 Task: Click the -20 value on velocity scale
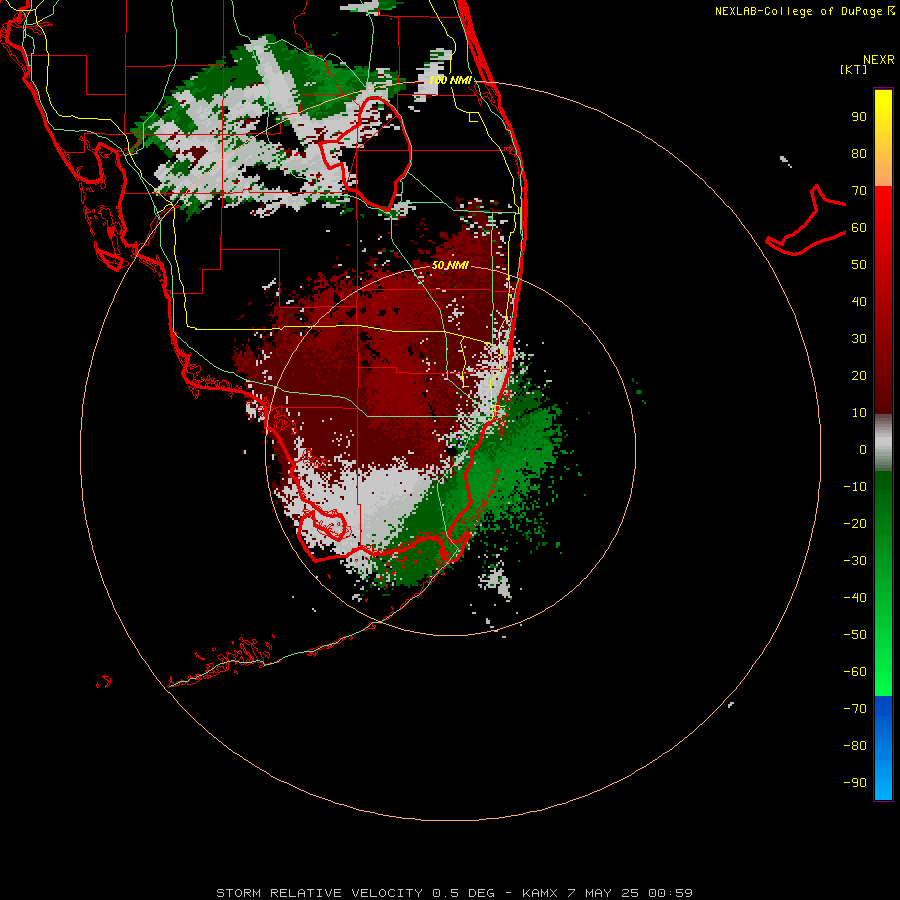(855, 523)
